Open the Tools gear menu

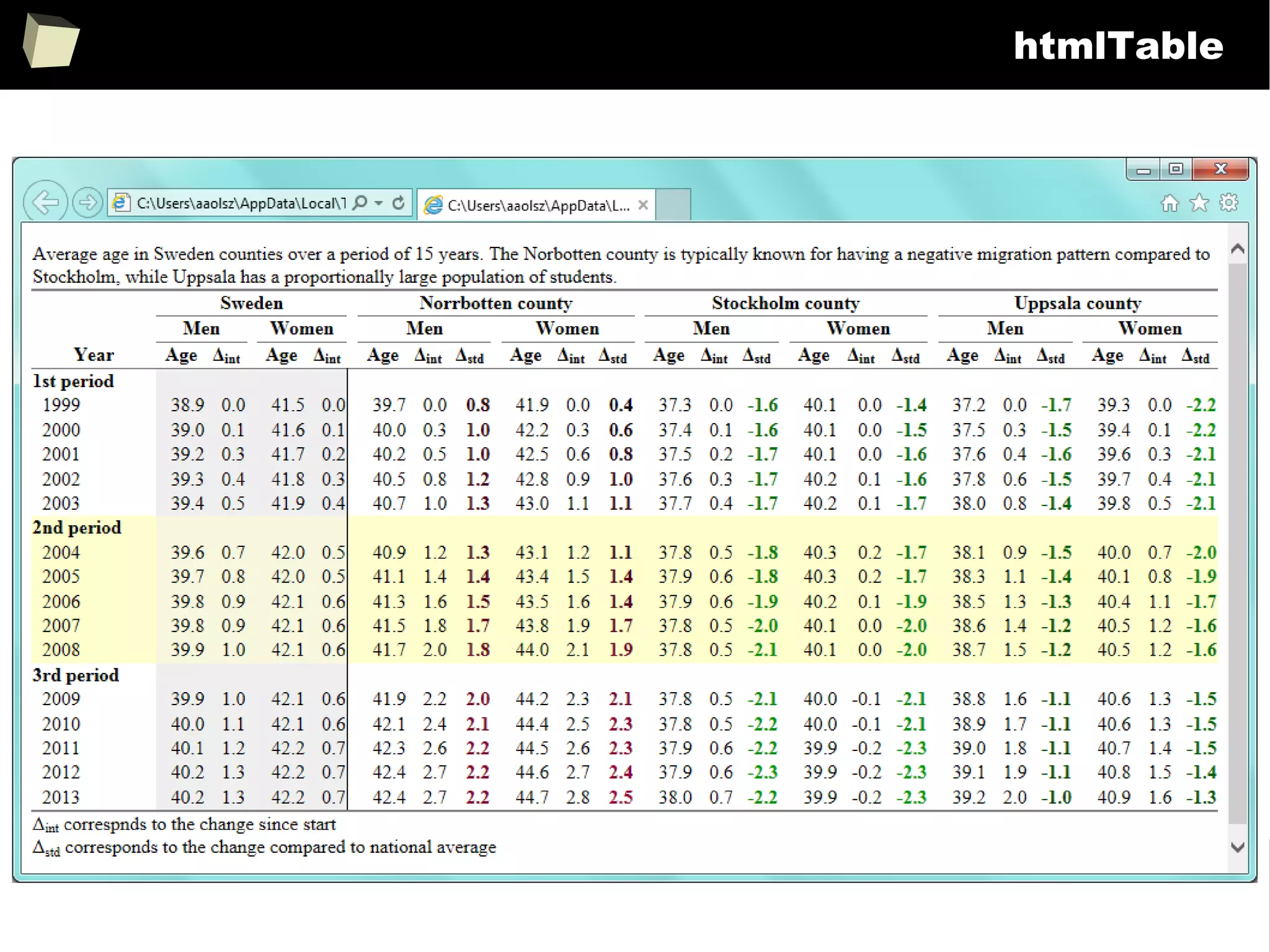pos(1228,203)
